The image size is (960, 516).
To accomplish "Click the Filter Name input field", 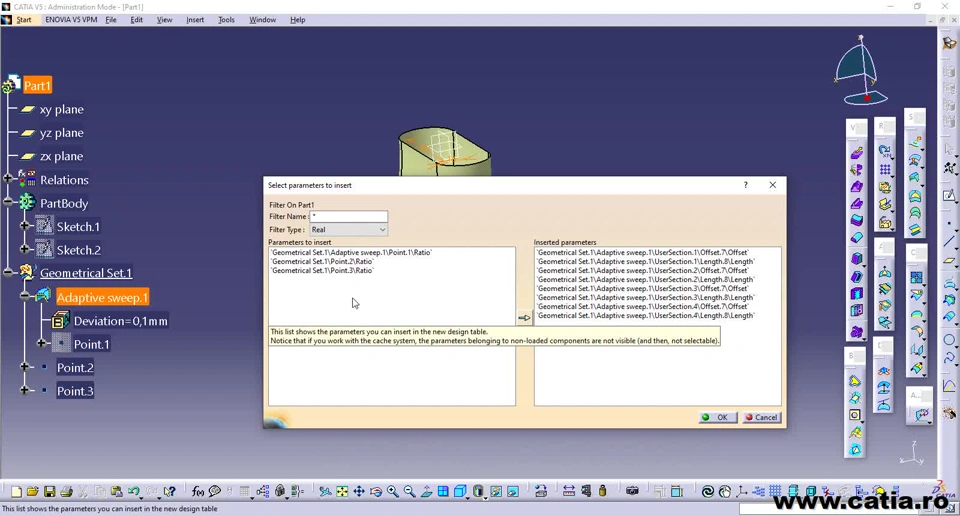I will click(x=348, y=216).
